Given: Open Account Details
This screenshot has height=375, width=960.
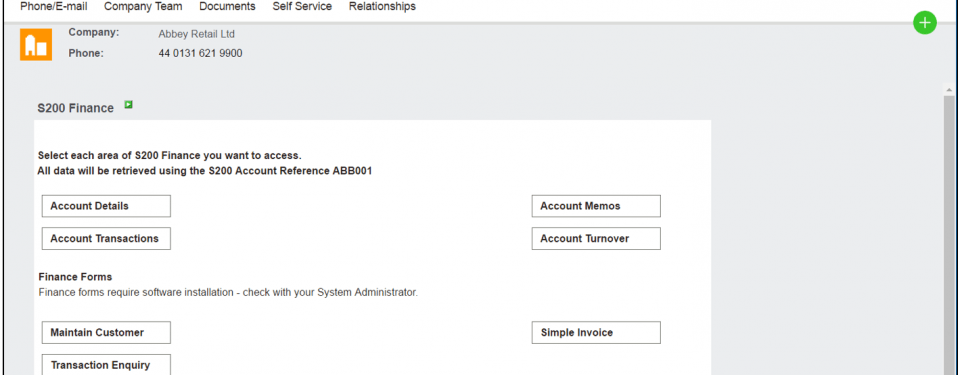Looking at the screenshot, I should coord(106,206).
